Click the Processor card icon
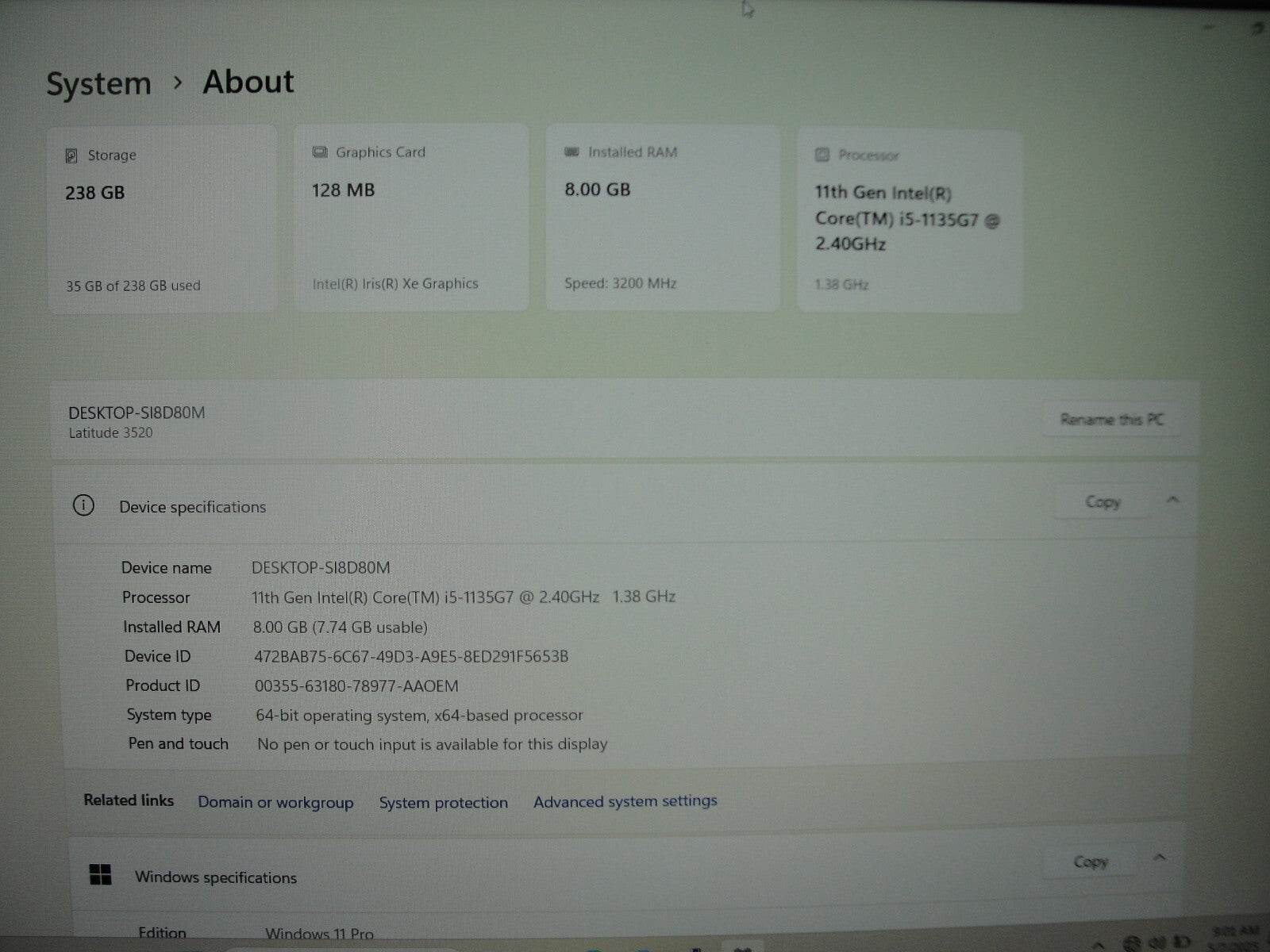This screenshot has width=1270, height=952. pyautogui.click(x=822, y=155)
